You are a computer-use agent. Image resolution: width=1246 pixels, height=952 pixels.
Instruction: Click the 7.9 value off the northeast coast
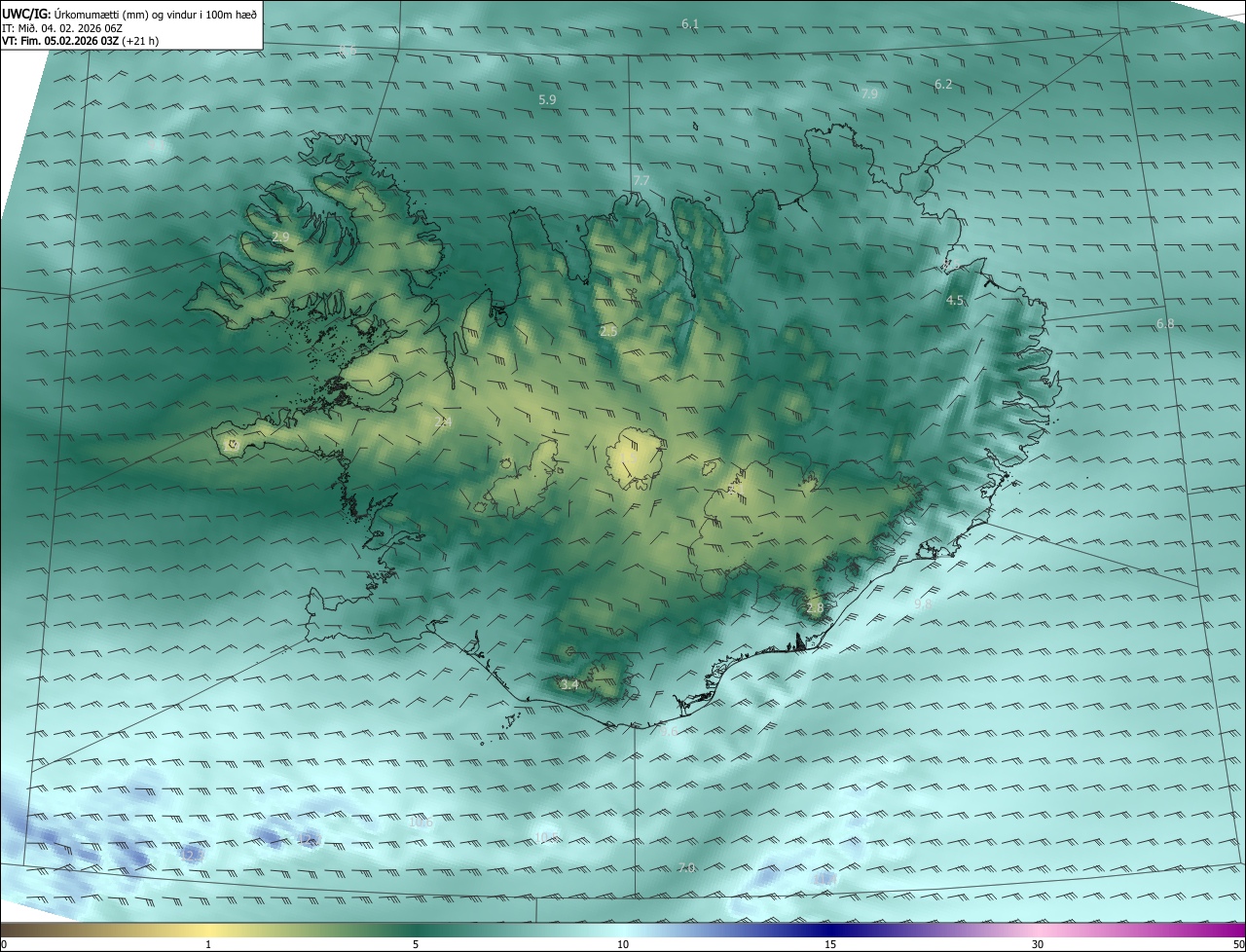tap(869, 94)
